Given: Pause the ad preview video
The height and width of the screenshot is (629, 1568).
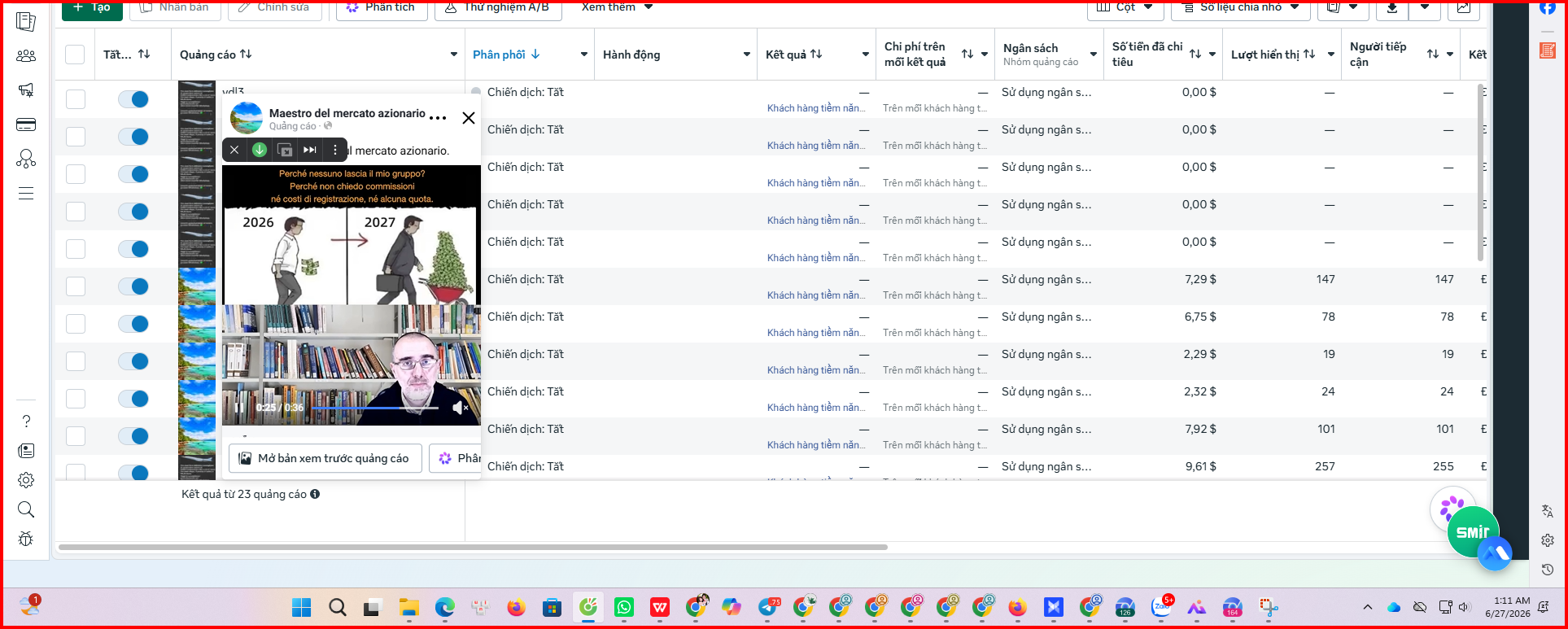Looking at the screenshot, I should point(239,408).
